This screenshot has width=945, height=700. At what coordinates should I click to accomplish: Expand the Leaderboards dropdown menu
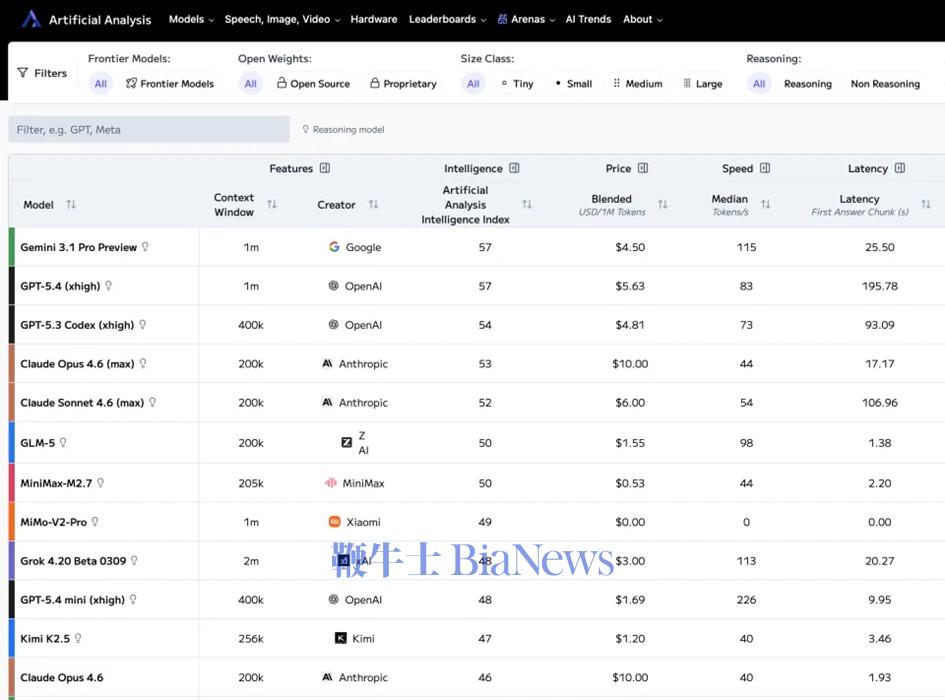(x=447, y=19)
